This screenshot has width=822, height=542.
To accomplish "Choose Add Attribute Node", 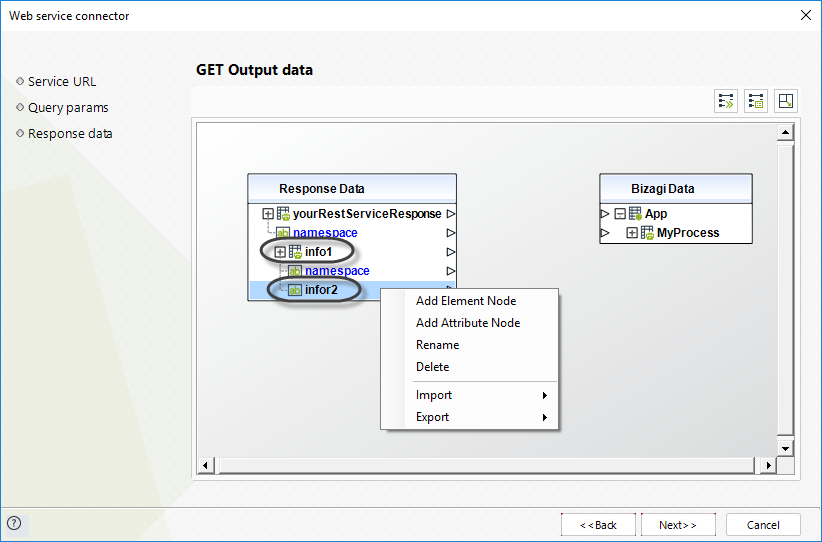I will coord(469,323).
